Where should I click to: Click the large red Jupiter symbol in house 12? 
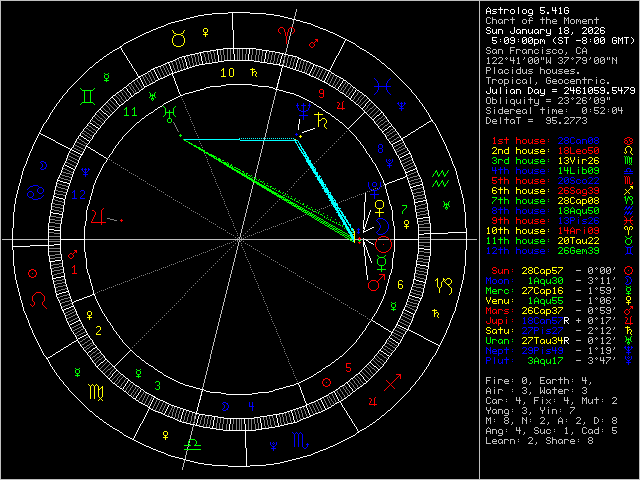pos(100,216)
